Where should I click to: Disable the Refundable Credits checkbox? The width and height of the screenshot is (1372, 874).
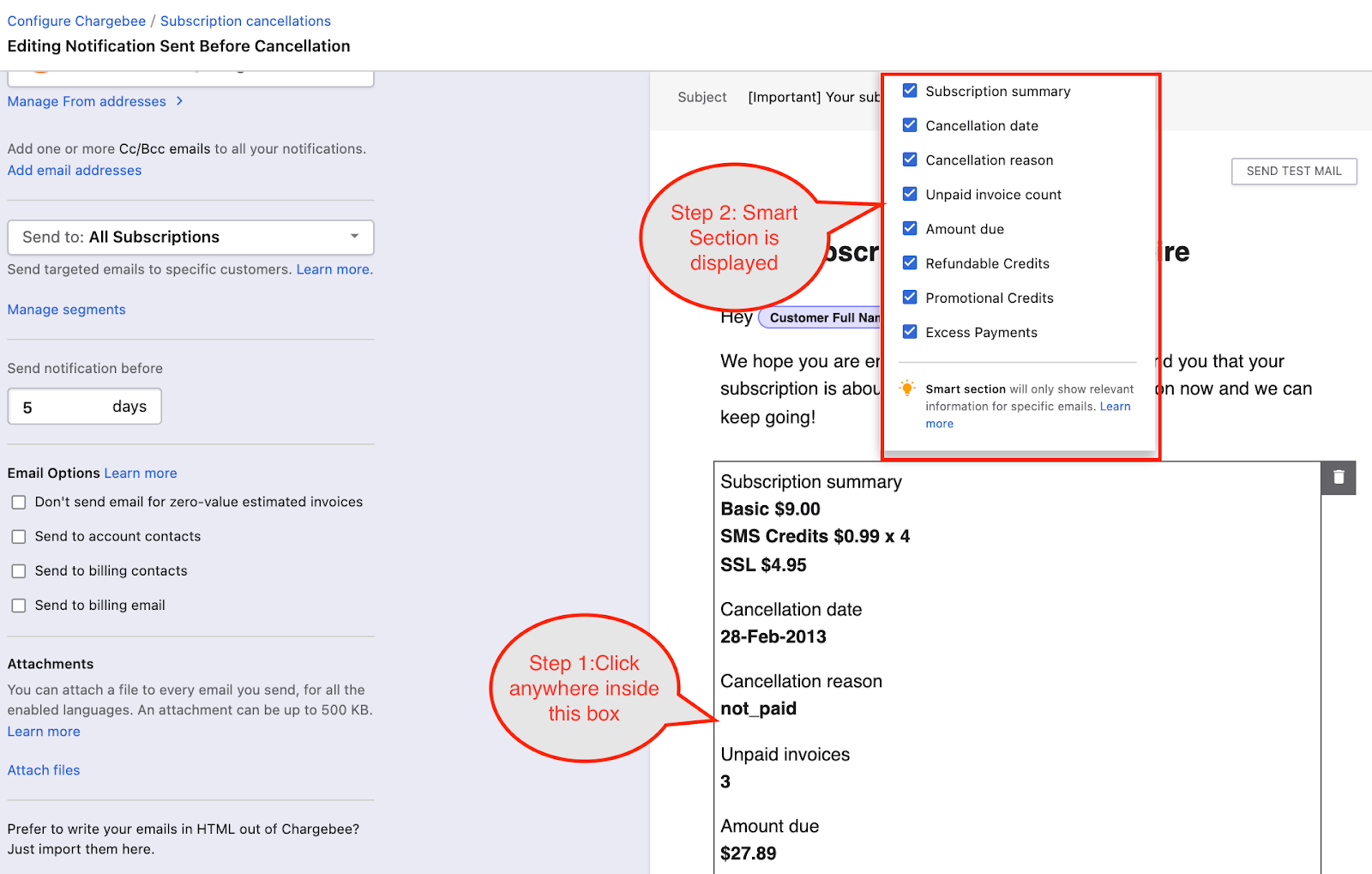(910, 263)
